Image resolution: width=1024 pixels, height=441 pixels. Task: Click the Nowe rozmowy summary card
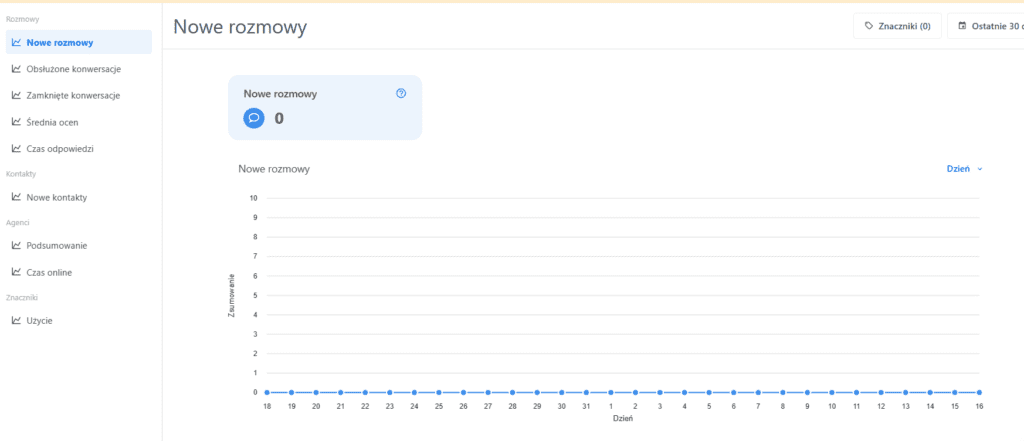click(x=324, y=106)
